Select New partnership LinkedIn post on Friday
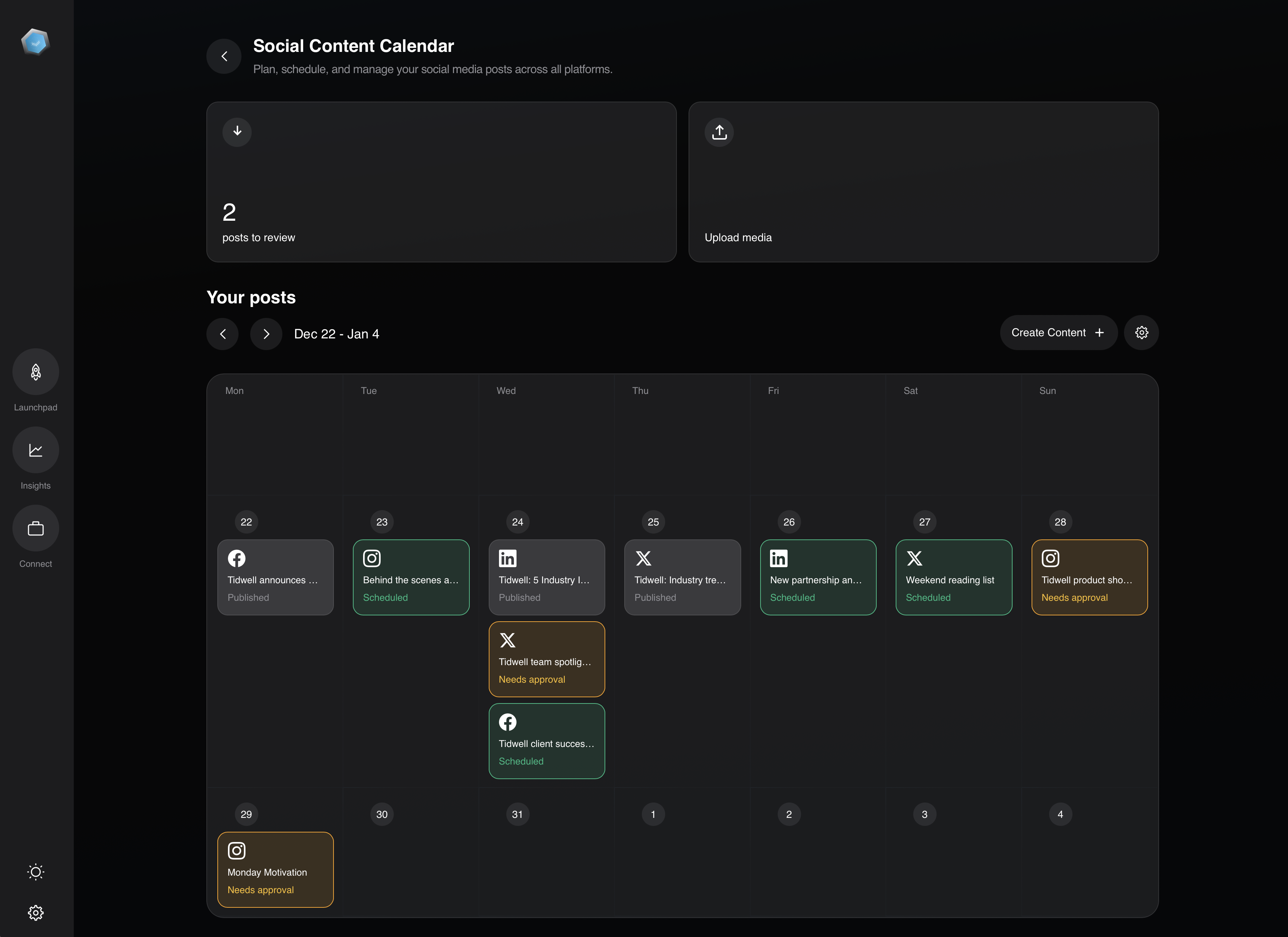Screen dimensions: 1288x937 click(x=818, y=577)
